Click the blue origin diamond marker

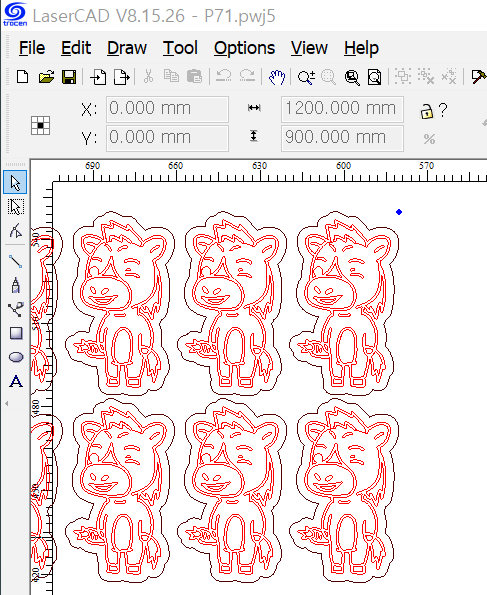(399, 212)
